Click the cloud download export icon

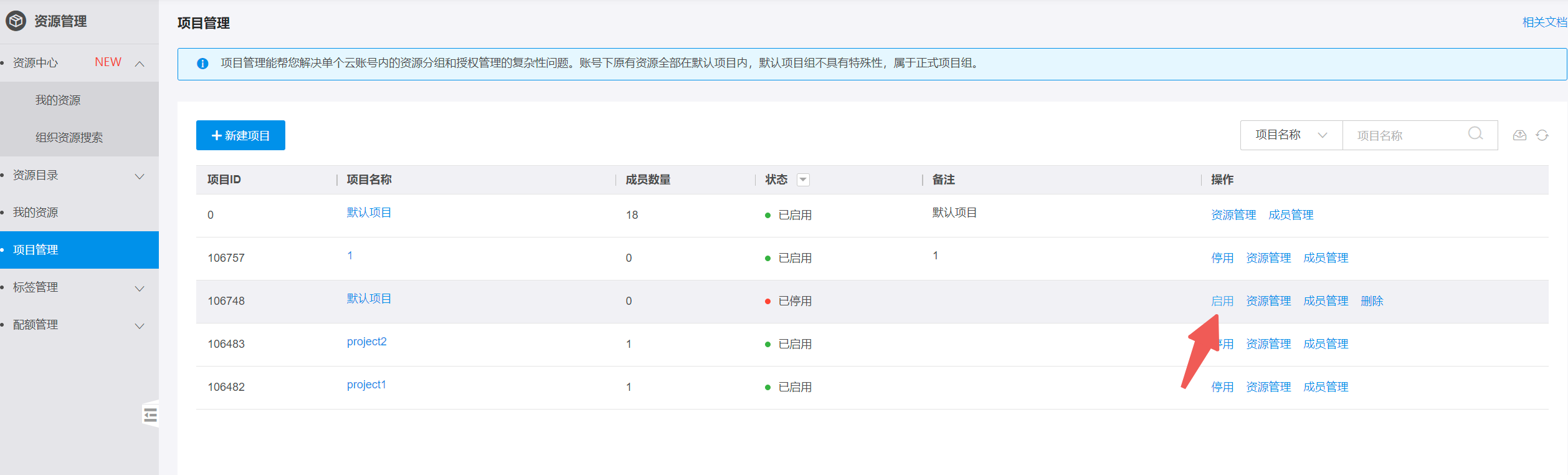click(x=1519, y=135)
